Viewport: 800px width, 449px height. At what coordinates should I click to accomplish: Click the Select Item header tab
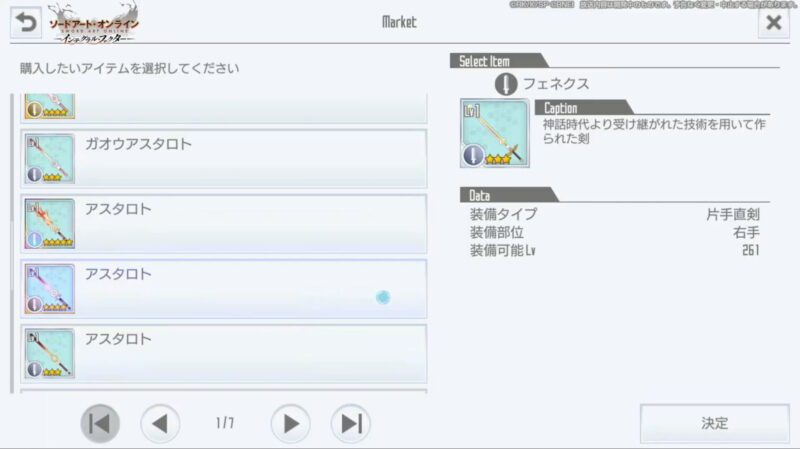498,61
